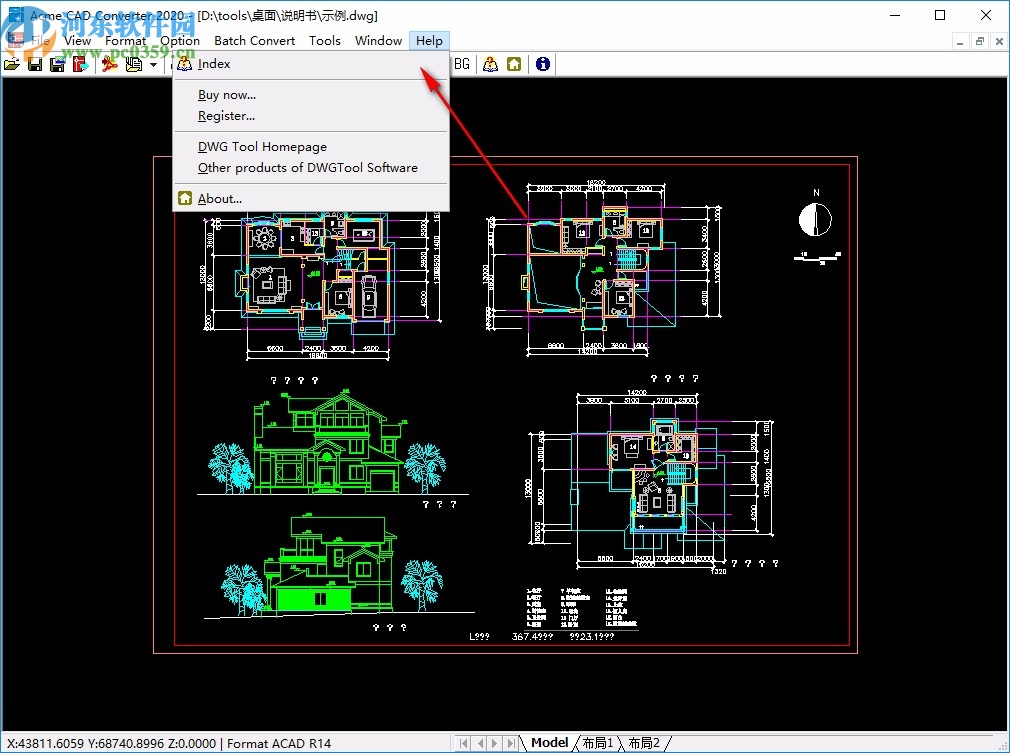This screenshot has height=753, width=1010.
Task: Click the north compass symbol in drawing
Action: click(815, 219)
